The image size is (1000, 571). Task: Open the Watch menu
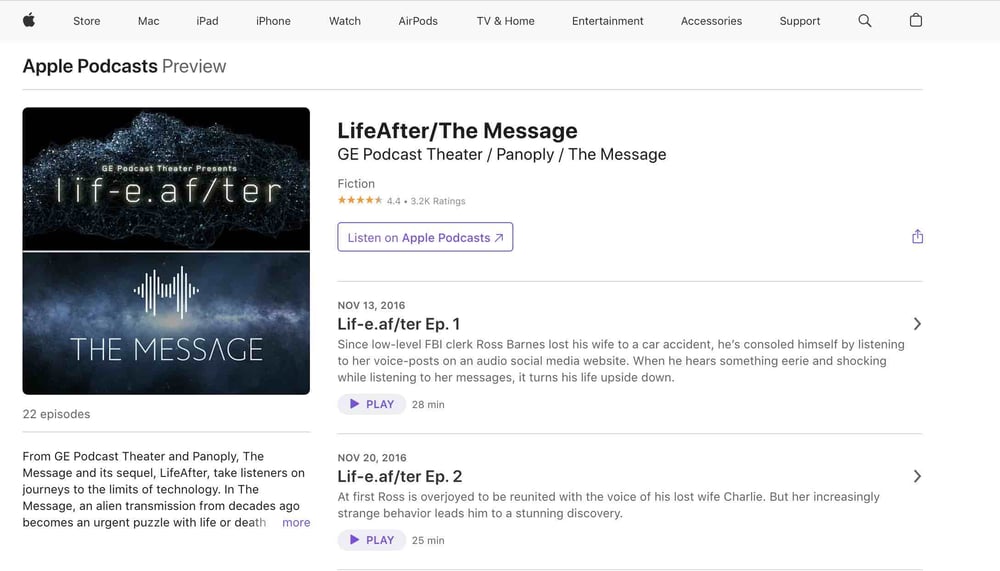click(x=345, y=21)
